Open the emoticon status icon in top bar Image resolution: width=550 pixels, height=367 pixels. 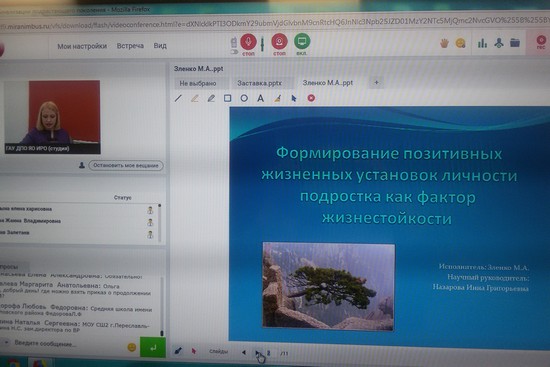pos(460,43)
